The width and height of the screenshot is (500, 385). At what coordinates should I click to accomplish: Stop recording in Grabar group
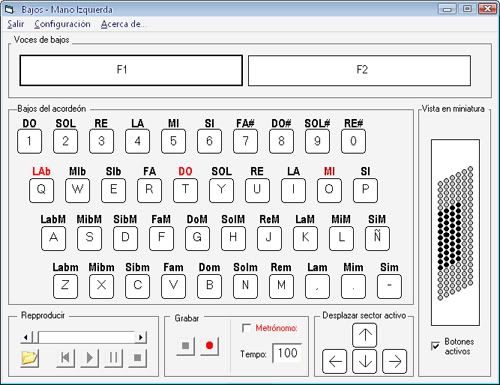coord(186,346)
